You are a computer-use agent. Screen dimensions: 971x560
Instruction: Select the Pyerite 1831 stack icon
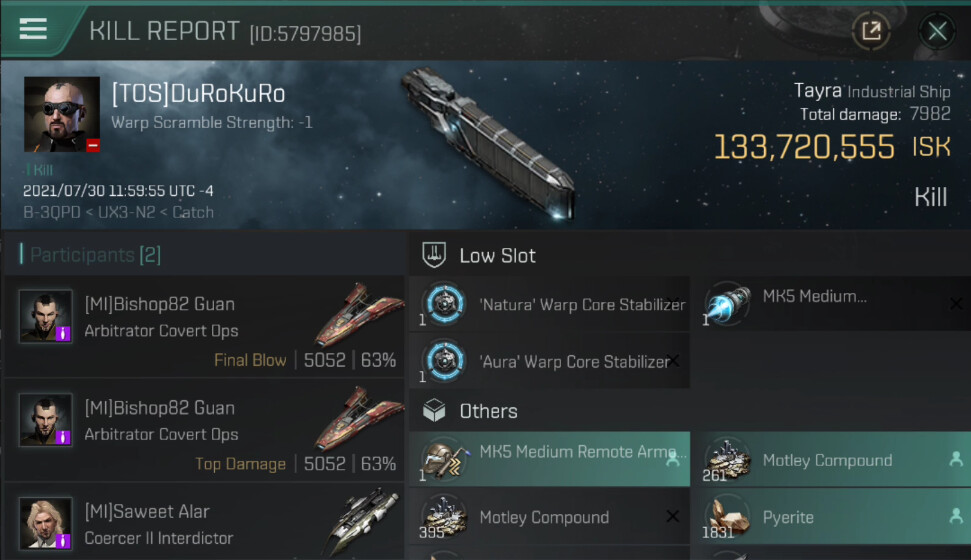pyautogui.click(x=728, y=517)
